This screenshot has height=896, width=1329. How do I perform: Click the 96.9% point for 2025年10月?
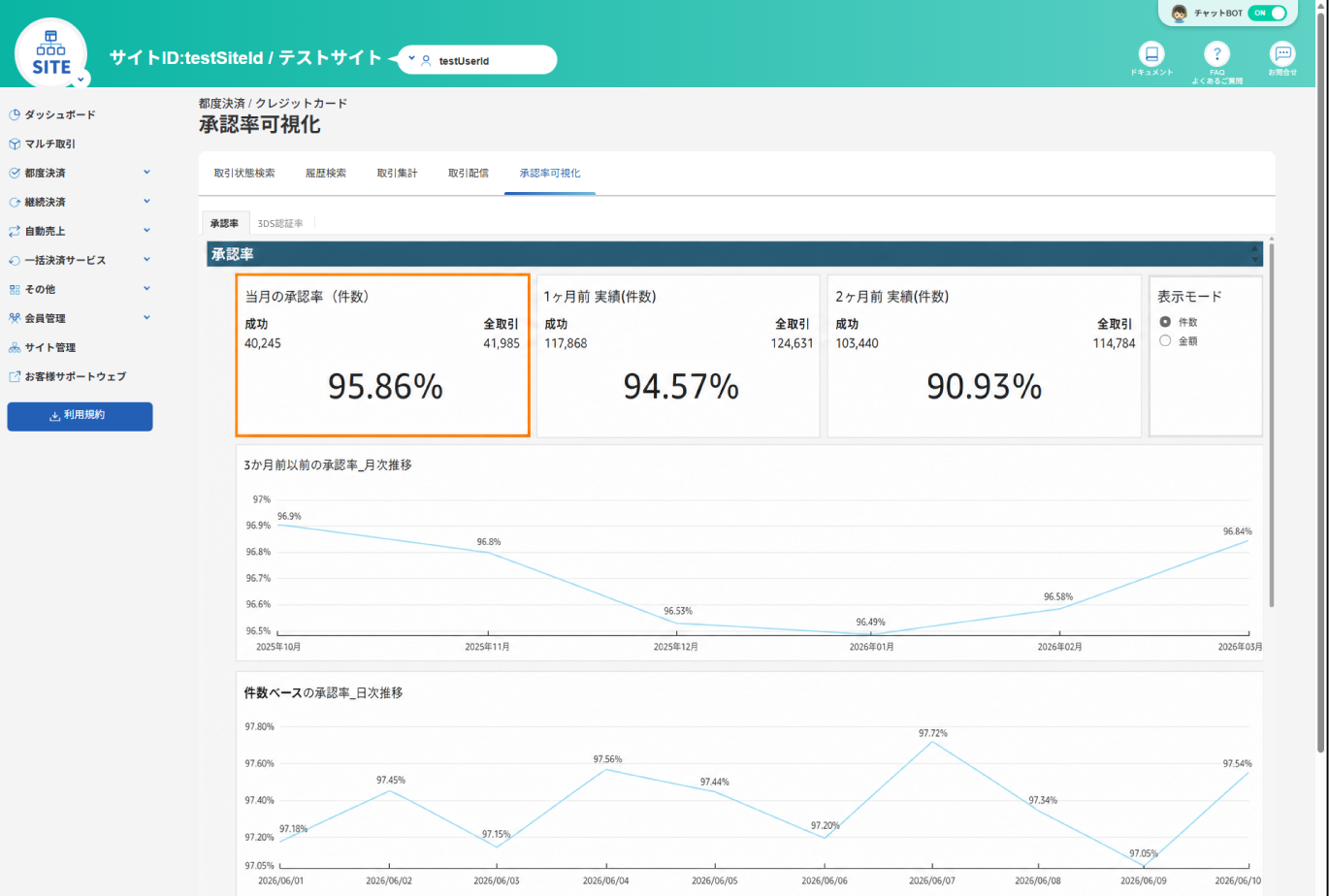pyautogui.click(x=278, y=524)
